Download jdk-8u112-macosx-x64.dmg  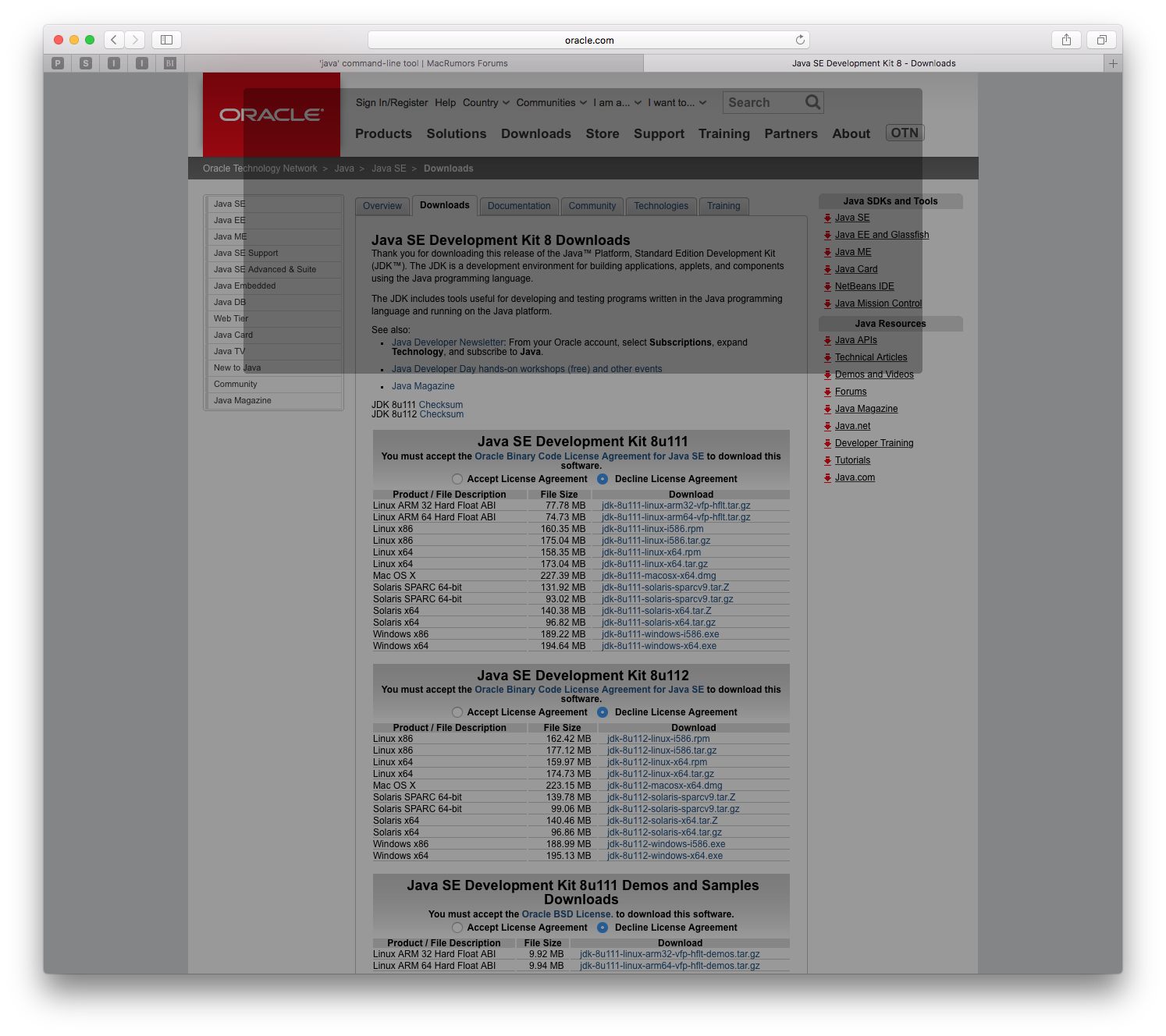[665, 786]
